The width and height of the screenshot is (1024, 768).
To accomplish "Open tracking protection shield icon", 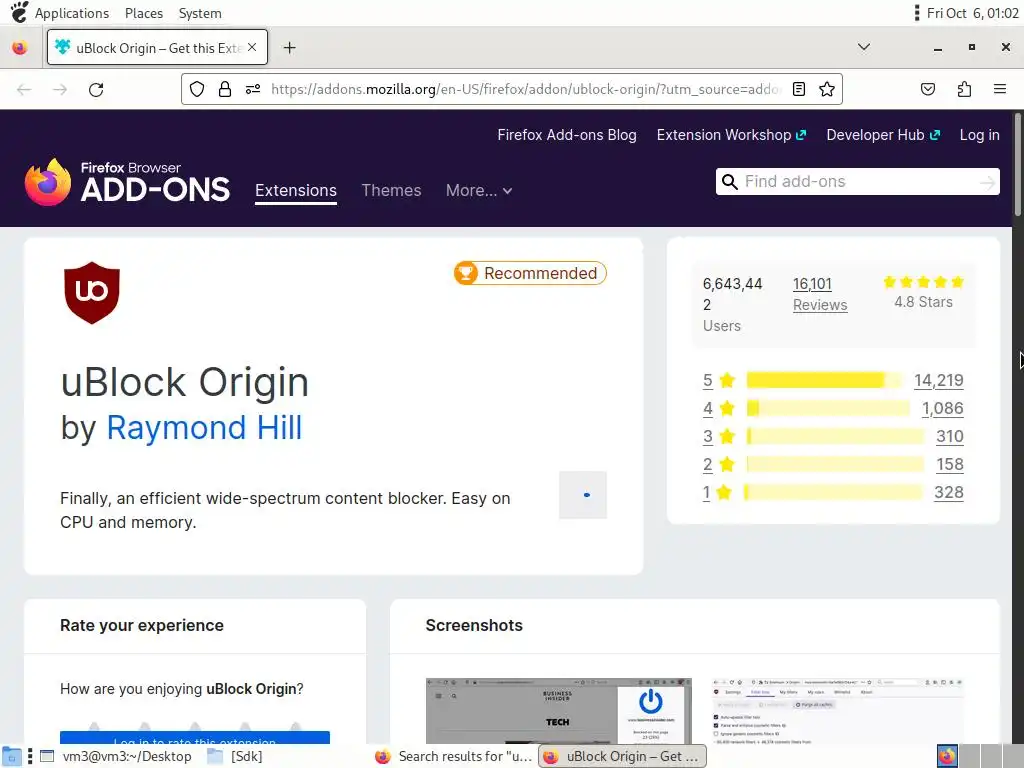I will pos(197,89).
